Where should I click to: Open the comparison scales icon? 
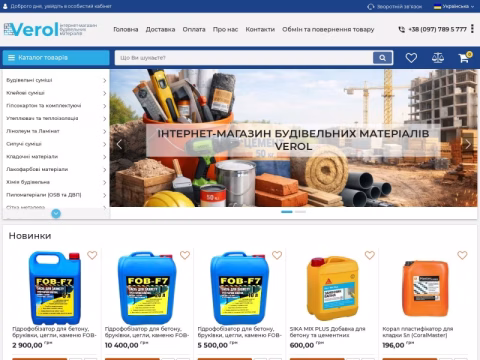[438, 58]
